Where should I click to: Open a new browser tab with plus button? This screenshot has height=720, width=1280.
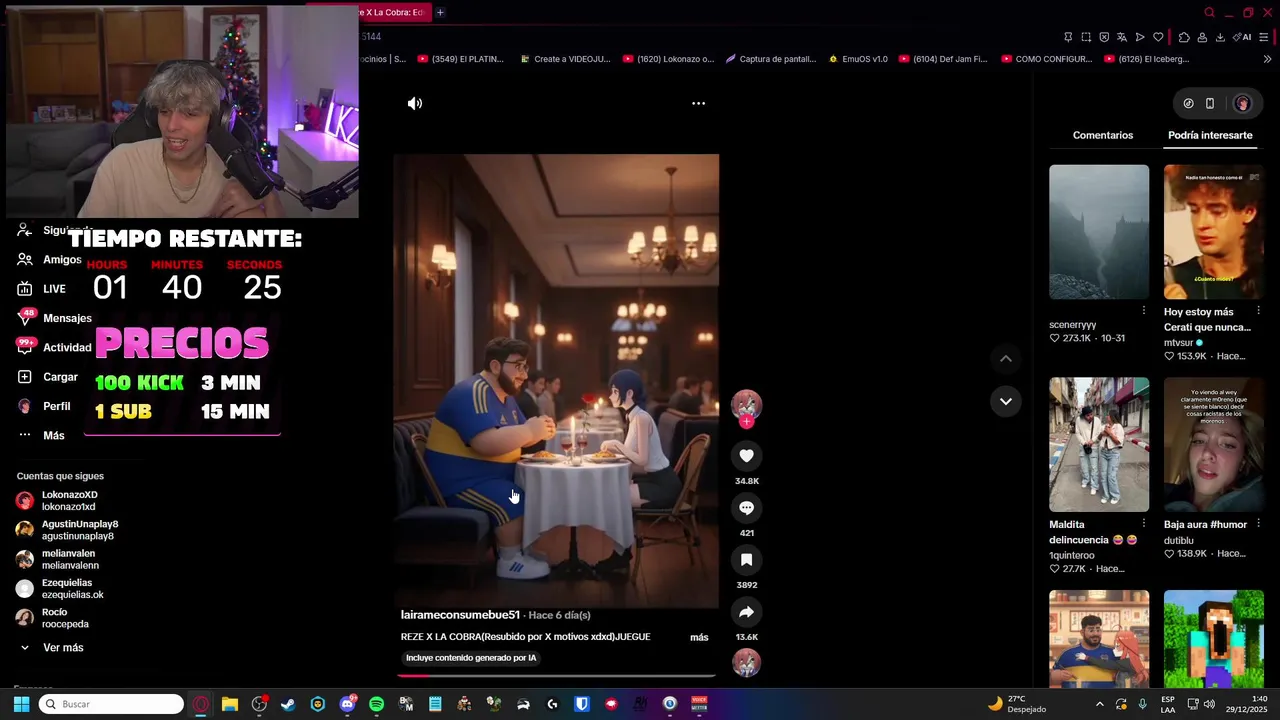point(440,13)
